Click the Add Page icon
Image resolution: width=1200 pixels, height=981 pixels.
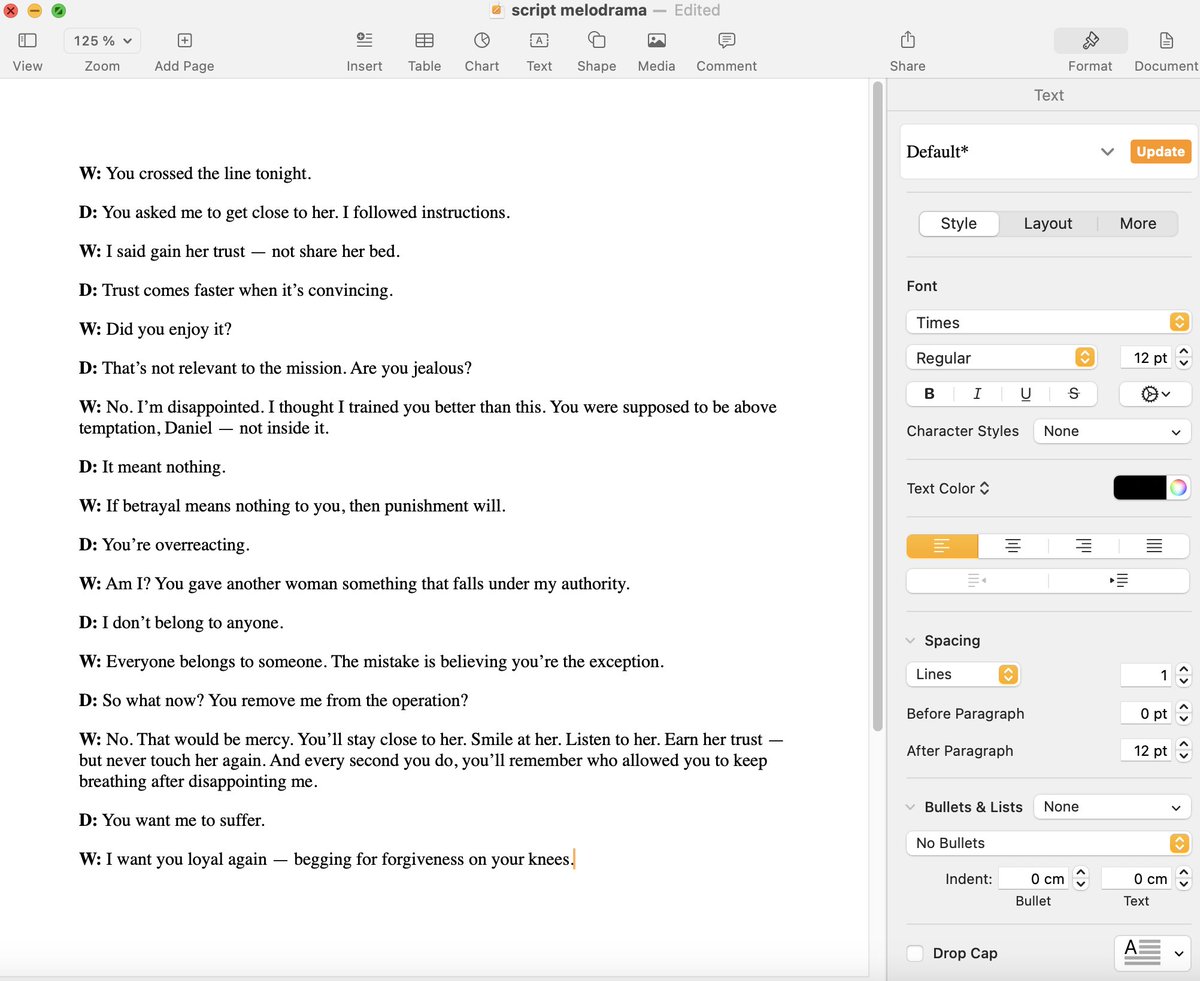coord(184,40)
